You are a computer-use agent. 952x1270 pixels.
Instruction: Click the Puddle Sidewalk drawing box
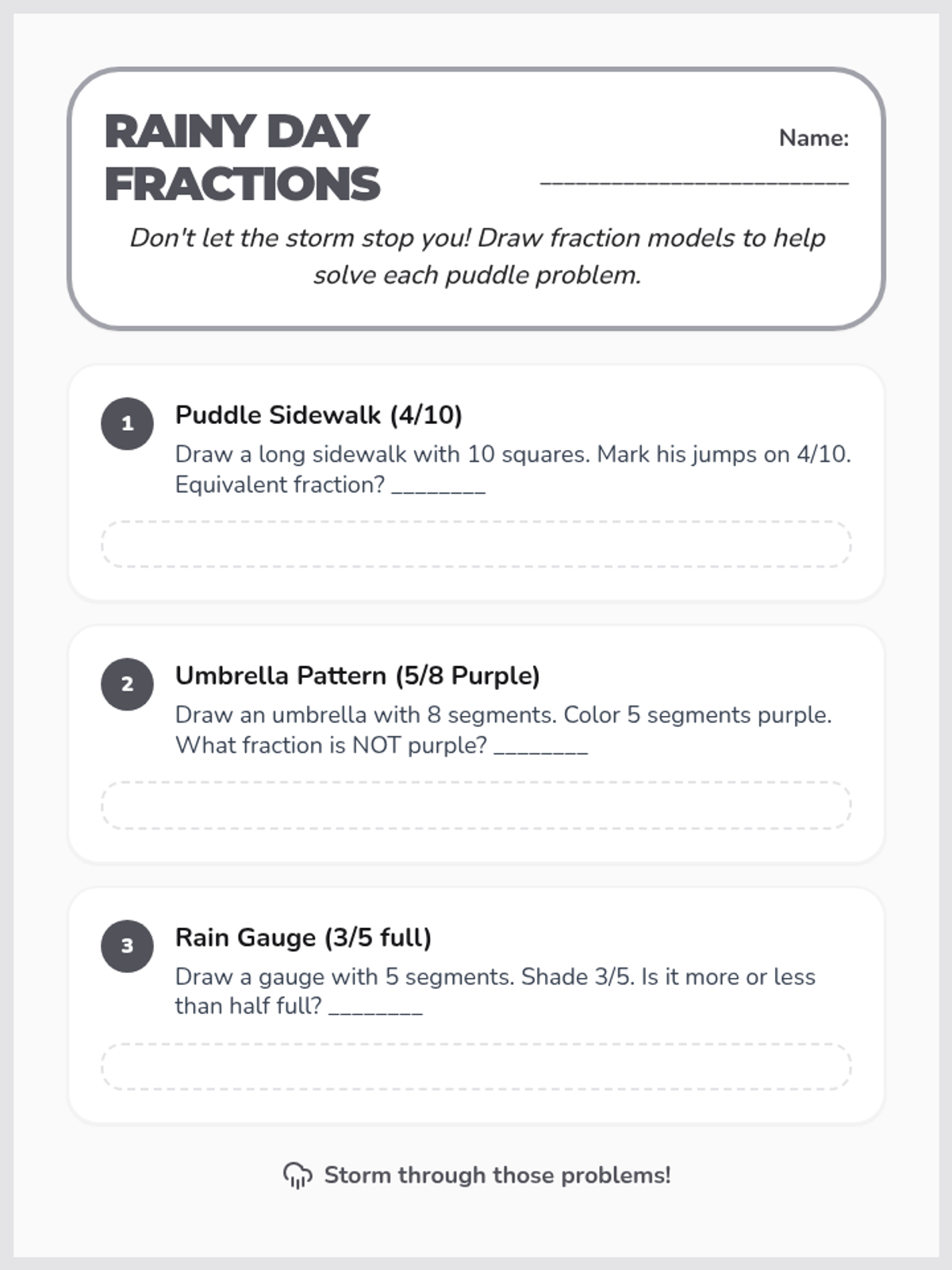click(x=476, y=545)
